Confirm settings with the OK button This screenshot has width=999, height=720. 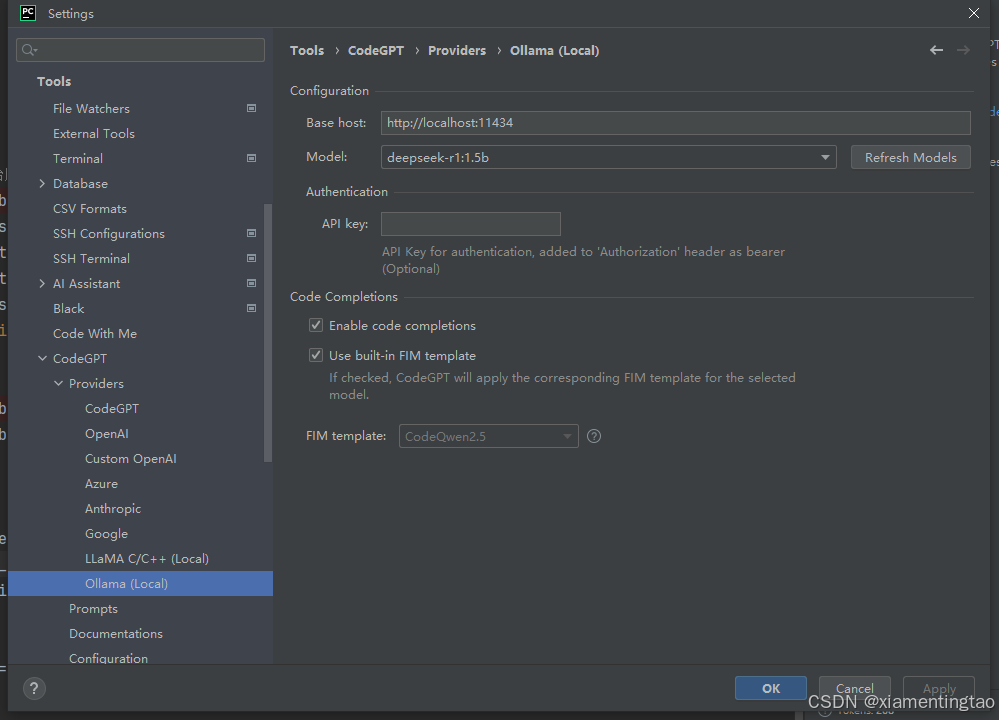click(771, 688)
